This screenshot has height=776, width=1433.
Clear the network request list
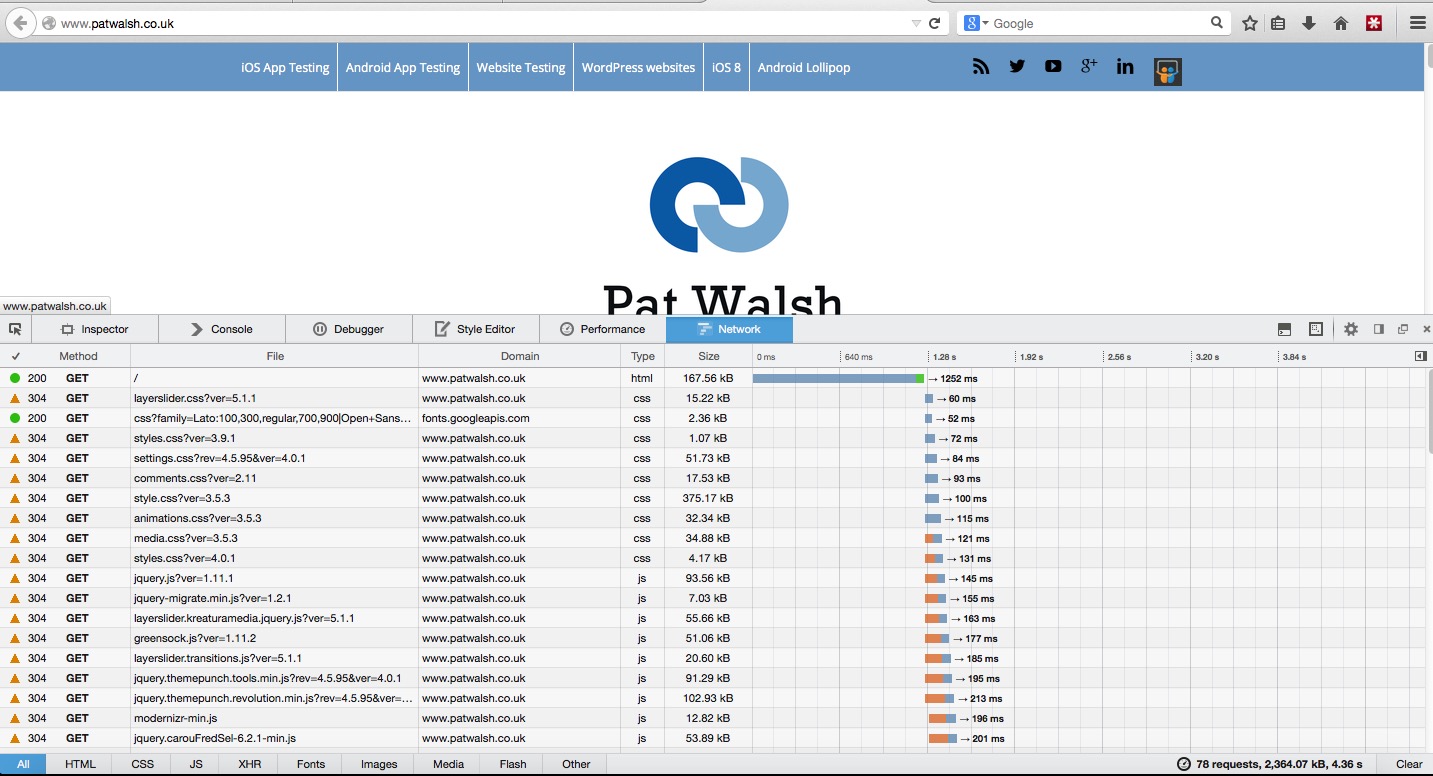point(1409,764)
